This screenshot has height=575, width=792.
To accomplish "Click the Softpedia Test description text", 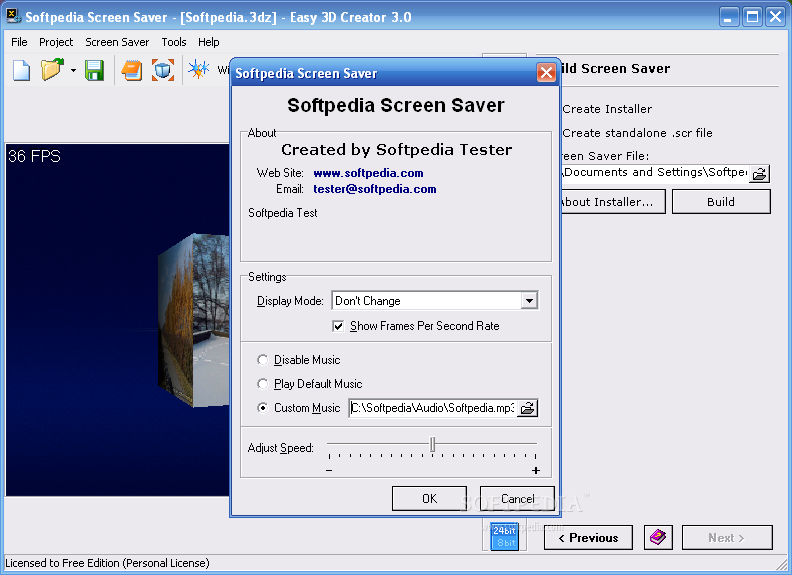I will click(282, 213).
